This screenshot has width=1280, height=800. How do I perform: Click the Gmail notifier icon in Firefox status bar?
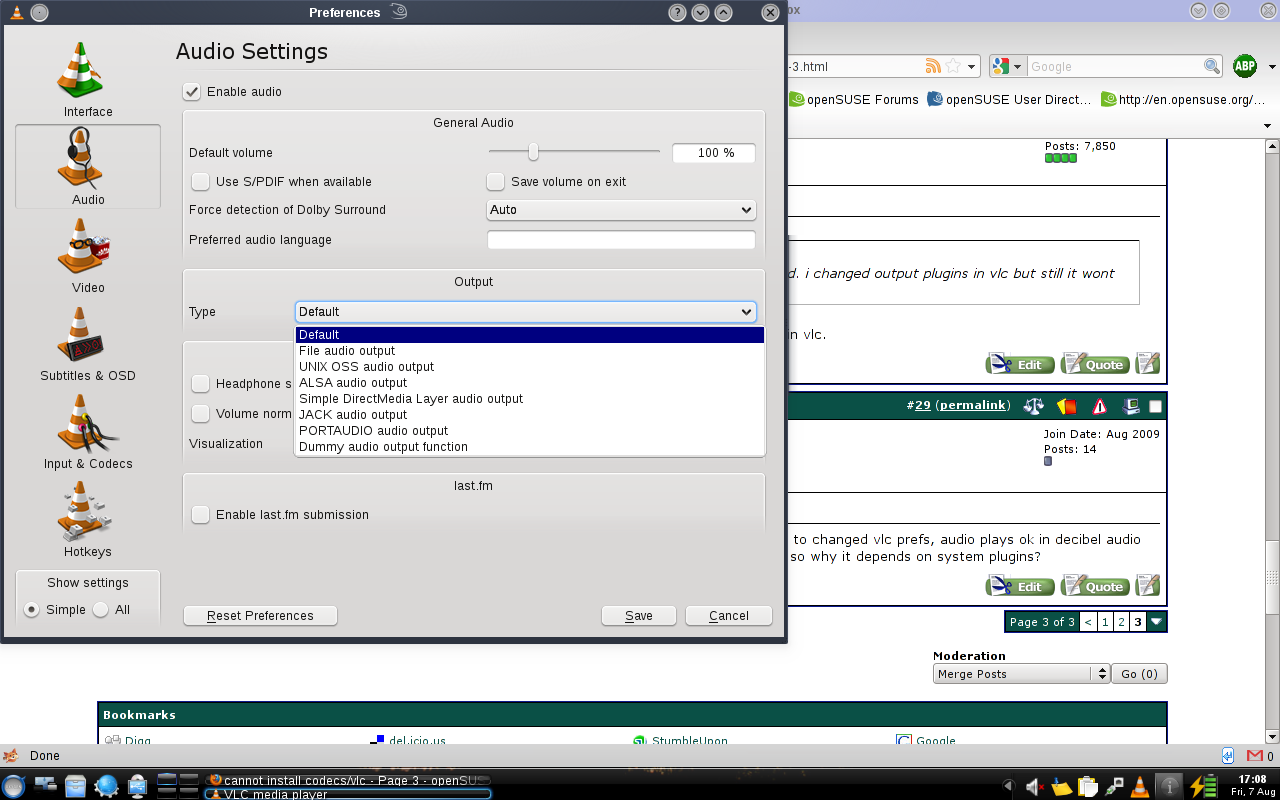pos(1254,756)
